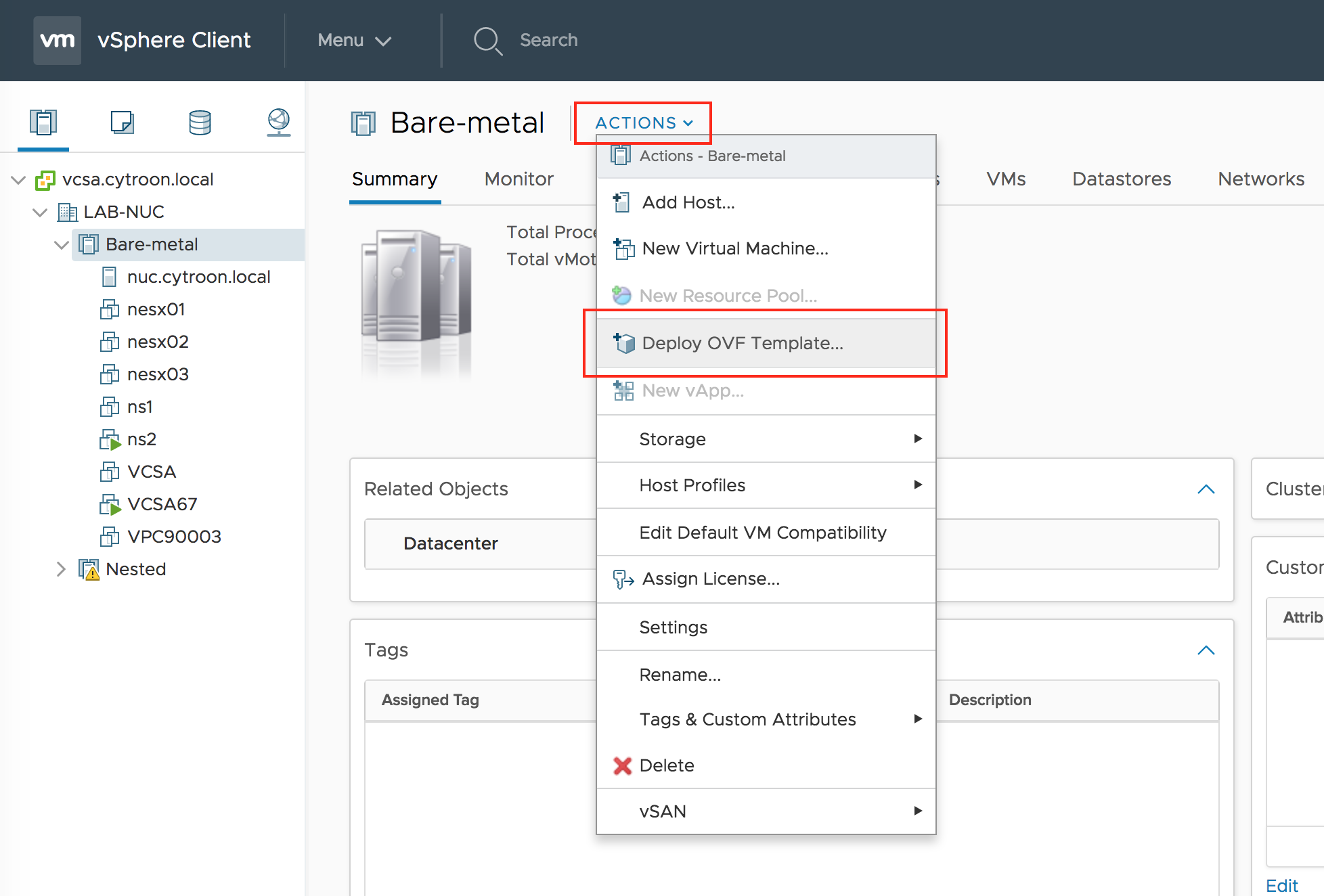Collapse the vcsa.cytroon.local tree node

click(x=18, y=180)
